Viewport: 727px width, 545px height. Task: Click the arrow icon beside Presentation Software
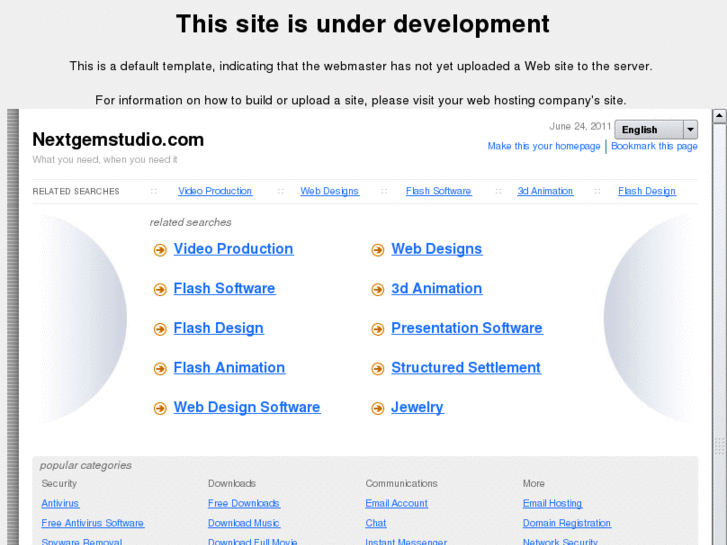click(378, 330)
